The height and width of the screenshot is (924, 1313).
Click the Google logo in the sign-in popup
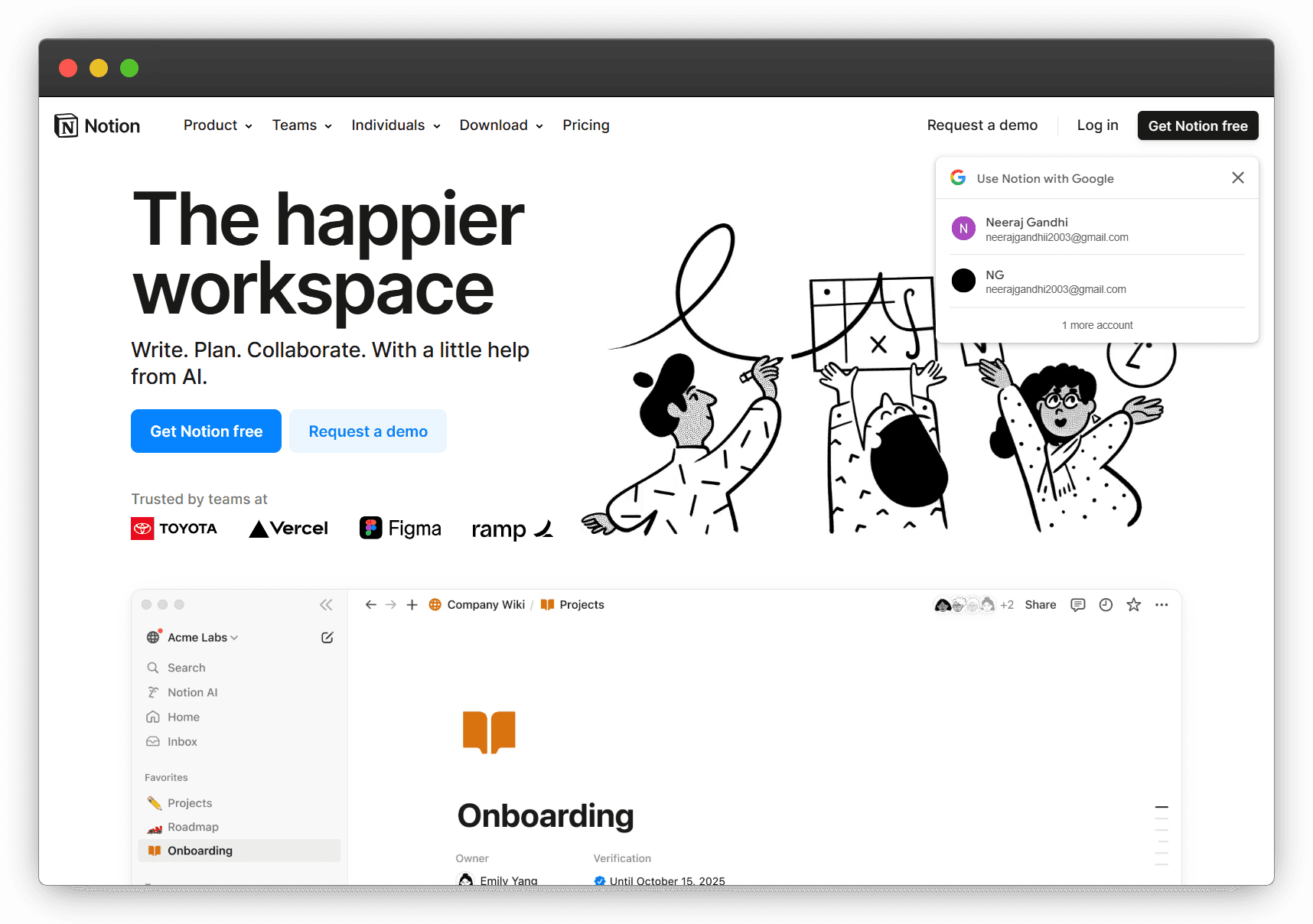coord(958,177)
